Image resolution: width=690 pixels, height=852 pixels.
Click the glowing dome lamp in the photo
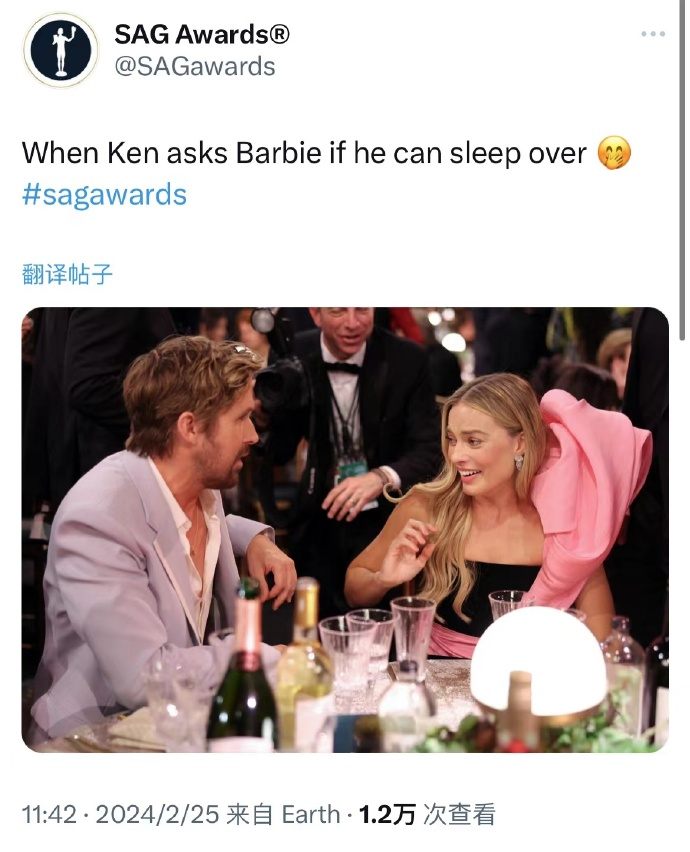538,660
